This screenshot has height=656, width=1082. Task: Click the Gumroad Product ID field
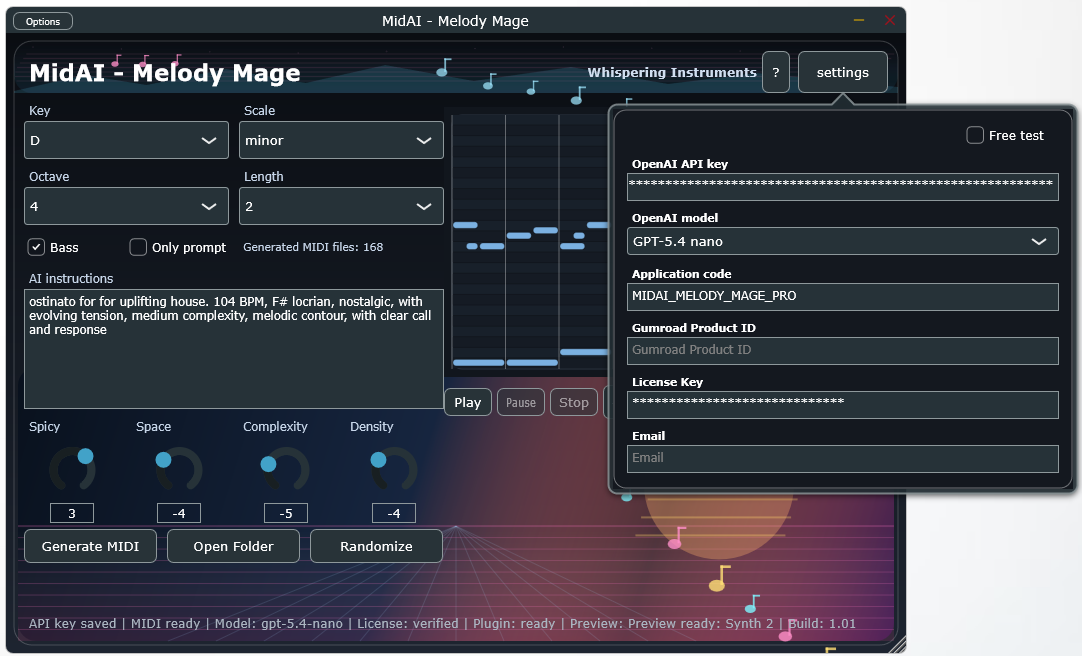(843, 350)
